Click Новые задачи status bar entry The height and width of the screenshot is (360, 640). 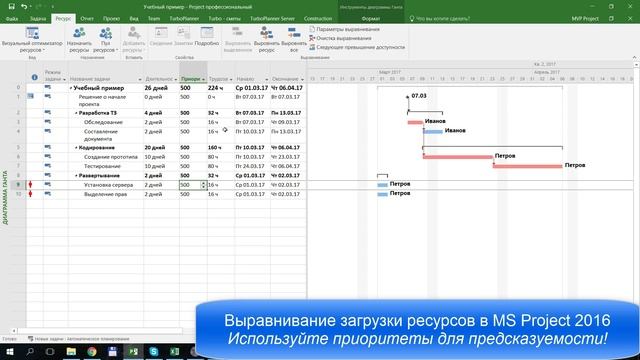pyautogui.click(x=79, y=339)
